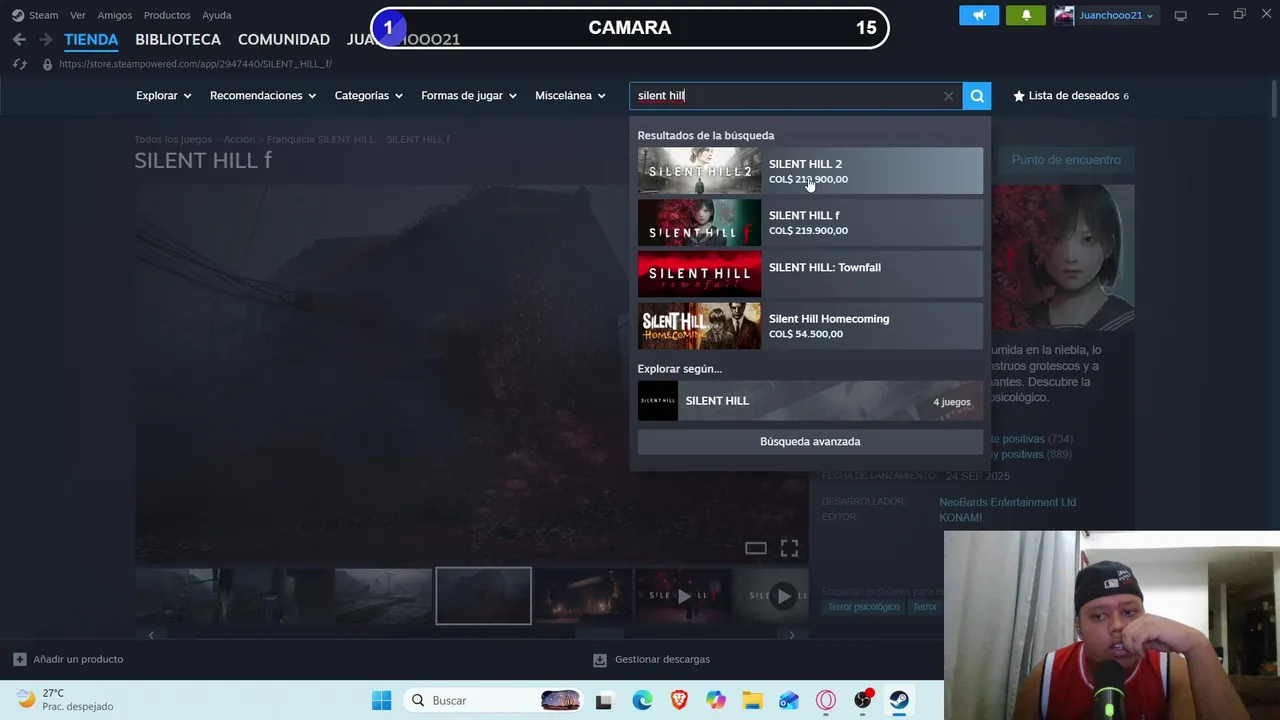Open the Amigos menu
Viewport: 1280px width, 720px height.
[115, 15]
